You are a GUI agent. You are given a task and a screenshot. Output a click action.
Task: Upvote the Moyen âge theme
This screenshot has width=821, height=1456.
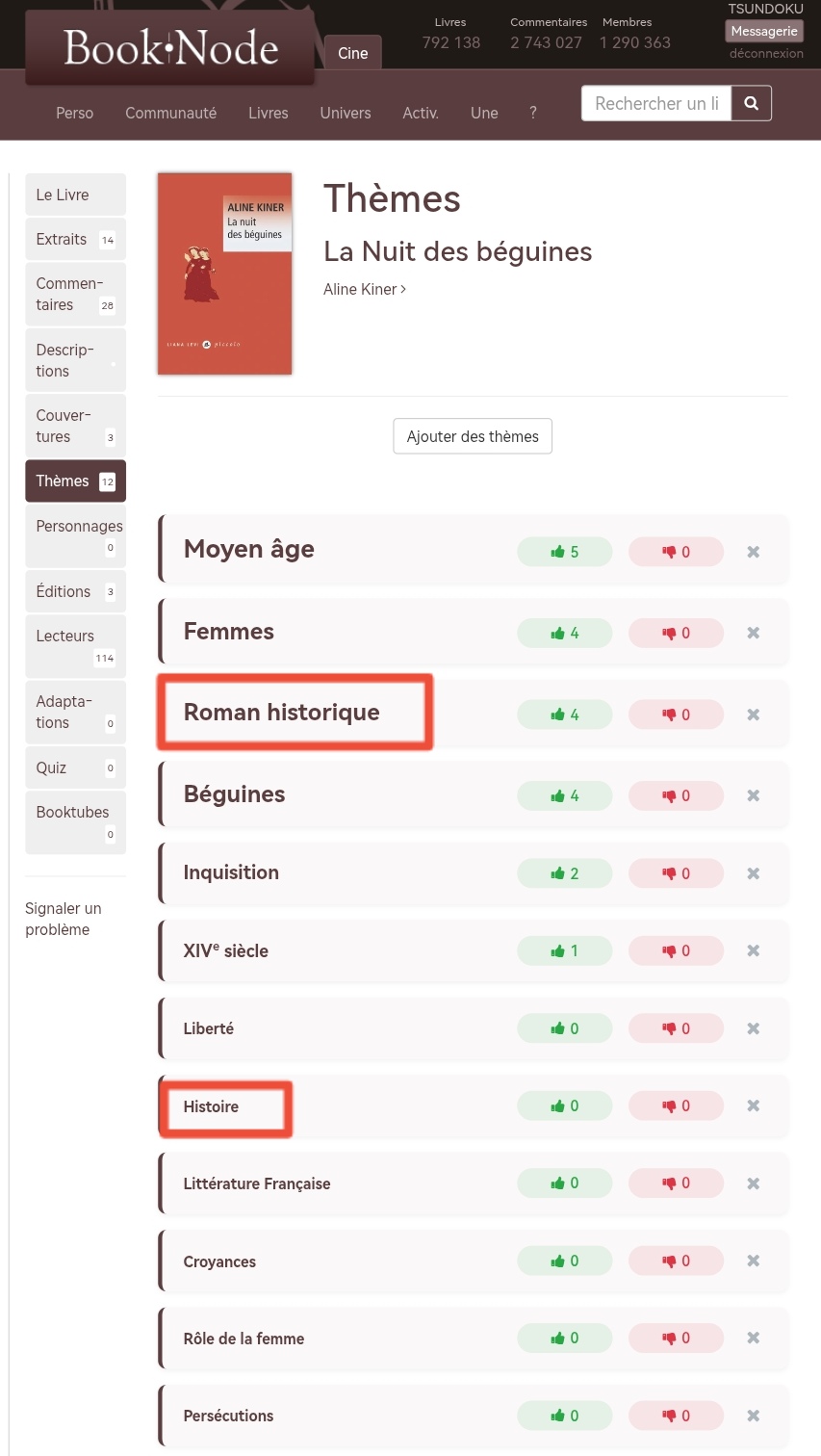click(x=565, y=552)
